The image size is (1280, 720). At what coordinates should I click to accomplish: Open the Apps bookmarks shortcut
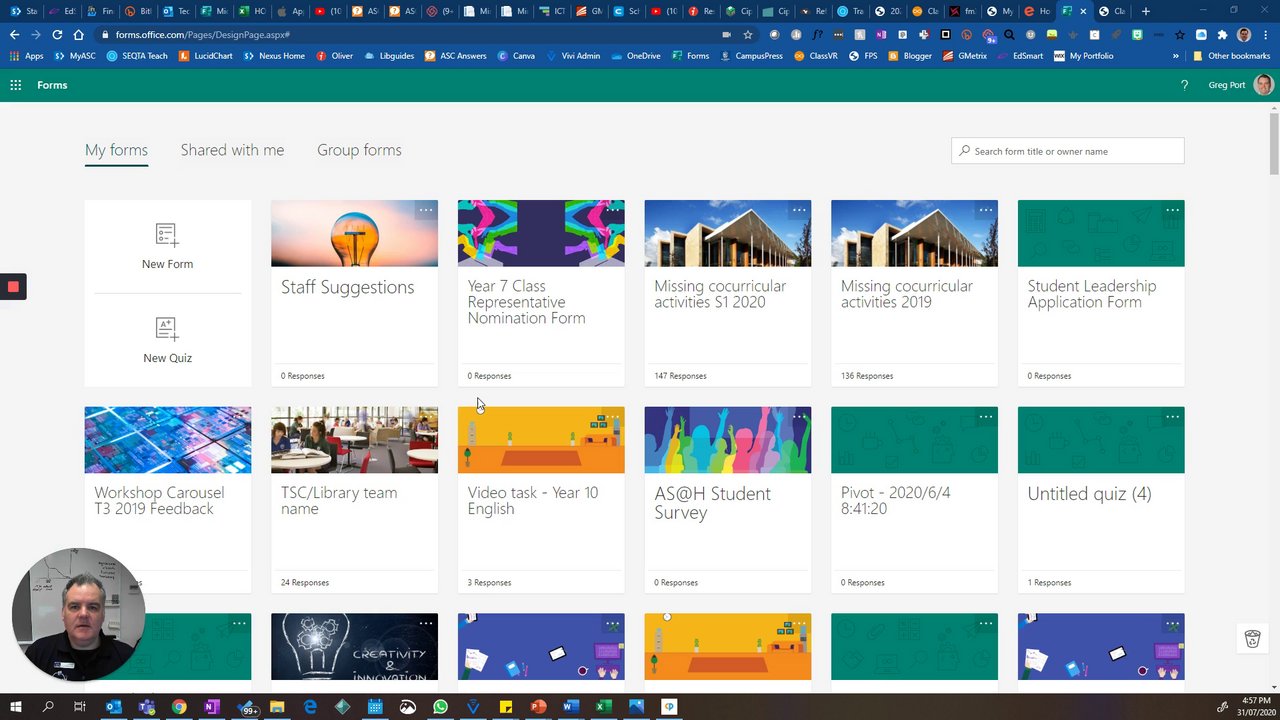[x=27, y=56]
